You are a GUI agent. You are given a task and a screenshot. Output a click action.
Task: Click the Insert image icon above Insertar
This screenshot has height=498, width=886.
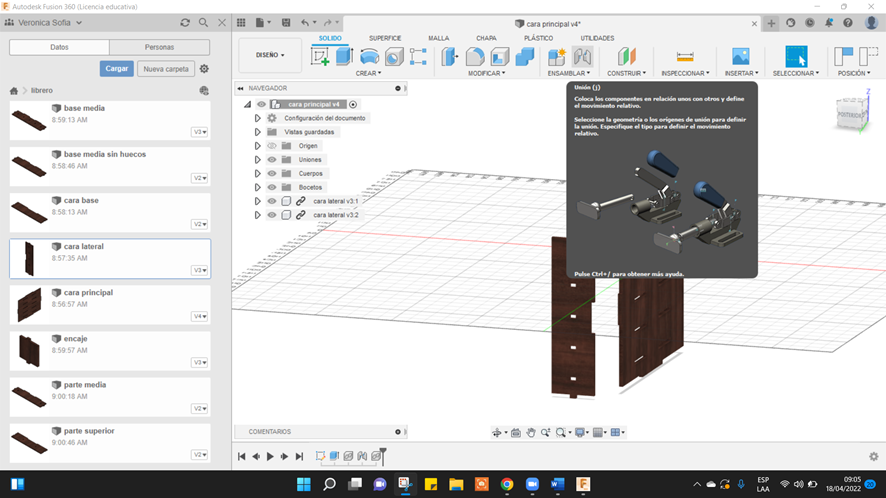[x=740, y=57]
